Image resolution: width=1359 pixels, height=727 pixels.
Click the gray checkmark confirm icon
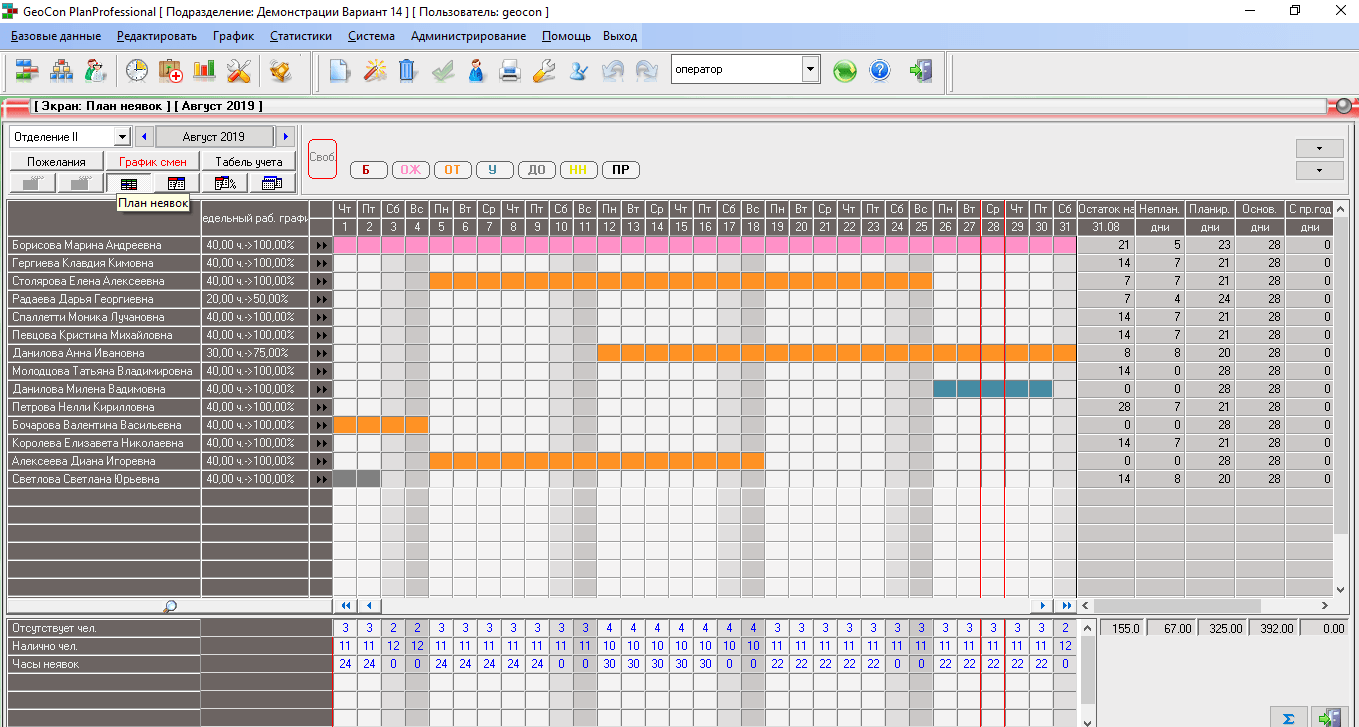click(x=443, y=71)
